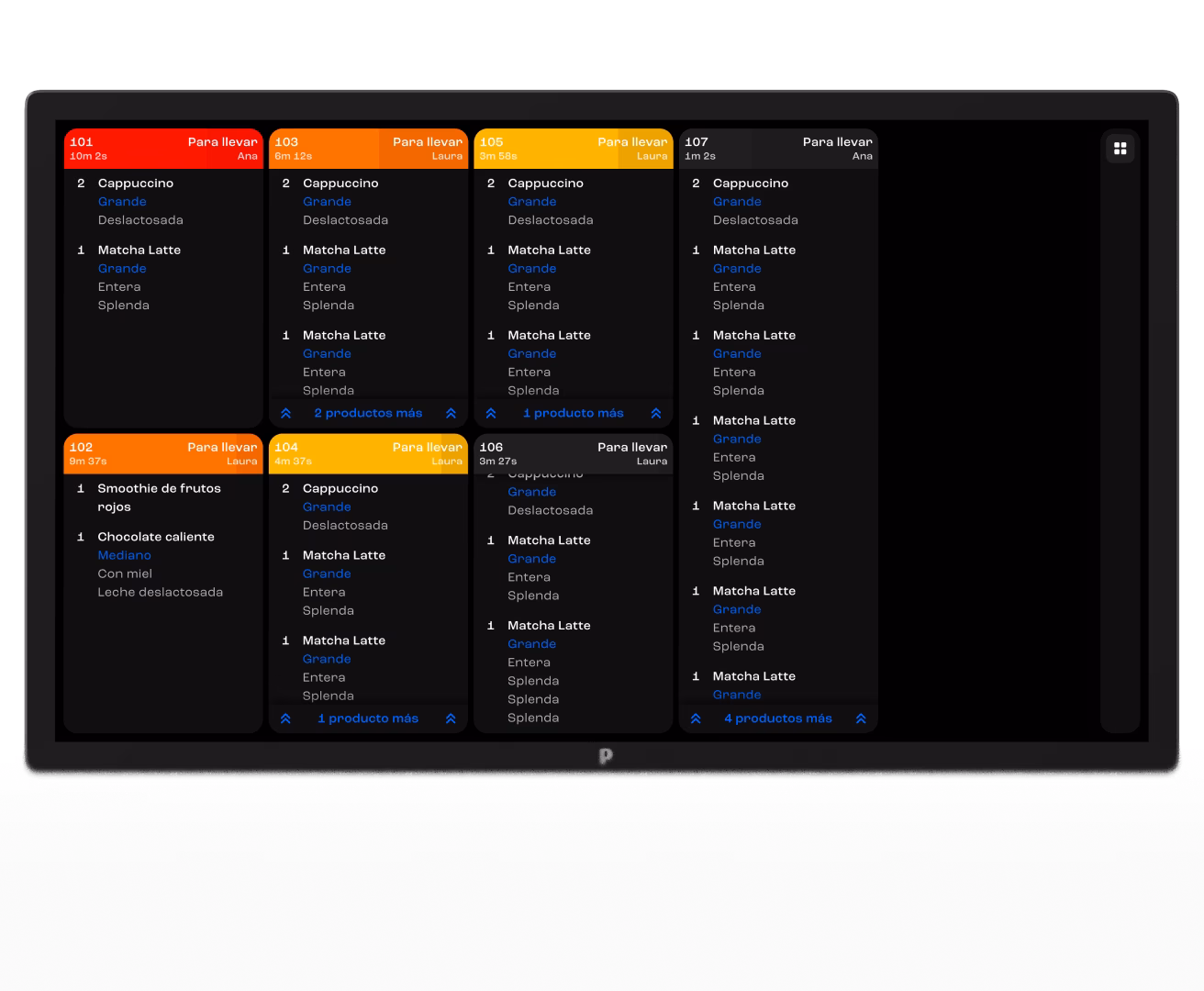Click the '1m 2s' timer

coord(700,156)
